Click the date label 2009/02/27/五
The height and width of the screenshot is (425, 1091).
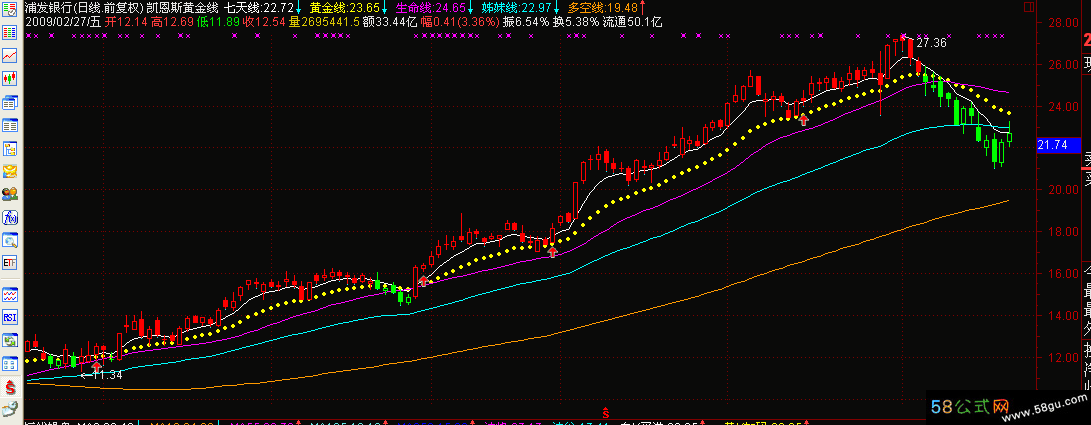pos(63,22)
